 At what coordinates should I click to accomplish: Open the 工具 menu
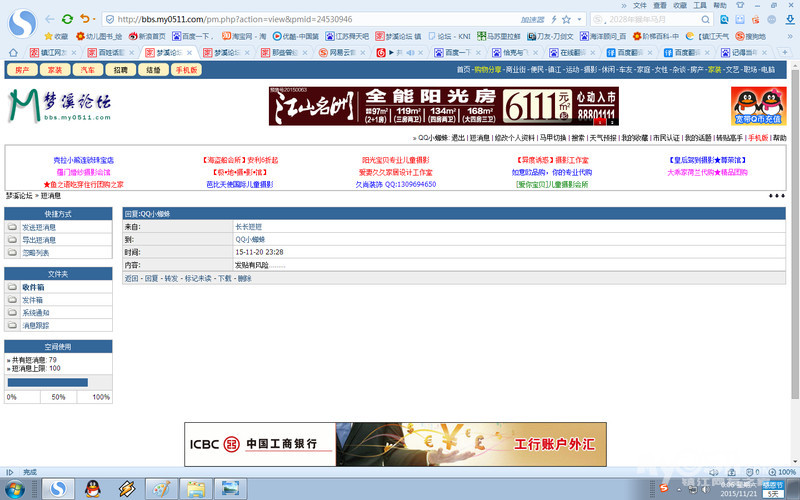coord(699,5)
